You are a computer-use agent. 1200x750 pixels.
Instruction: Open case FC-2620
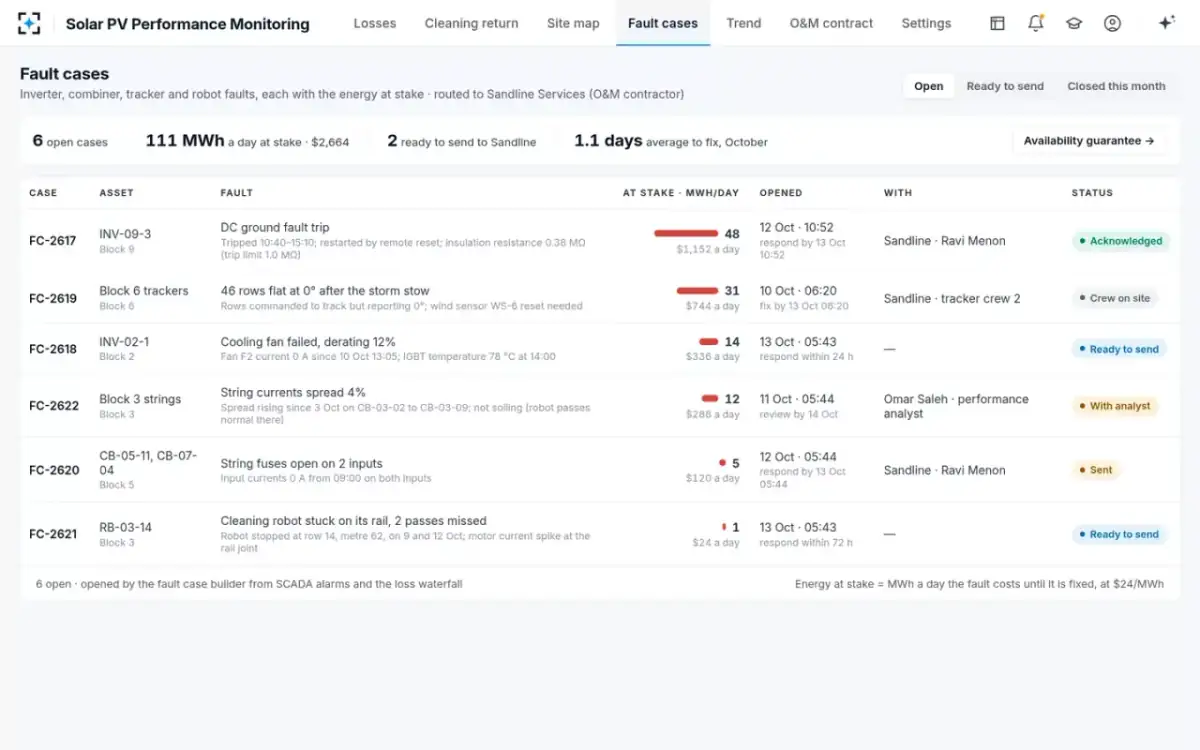pos(54,470)
